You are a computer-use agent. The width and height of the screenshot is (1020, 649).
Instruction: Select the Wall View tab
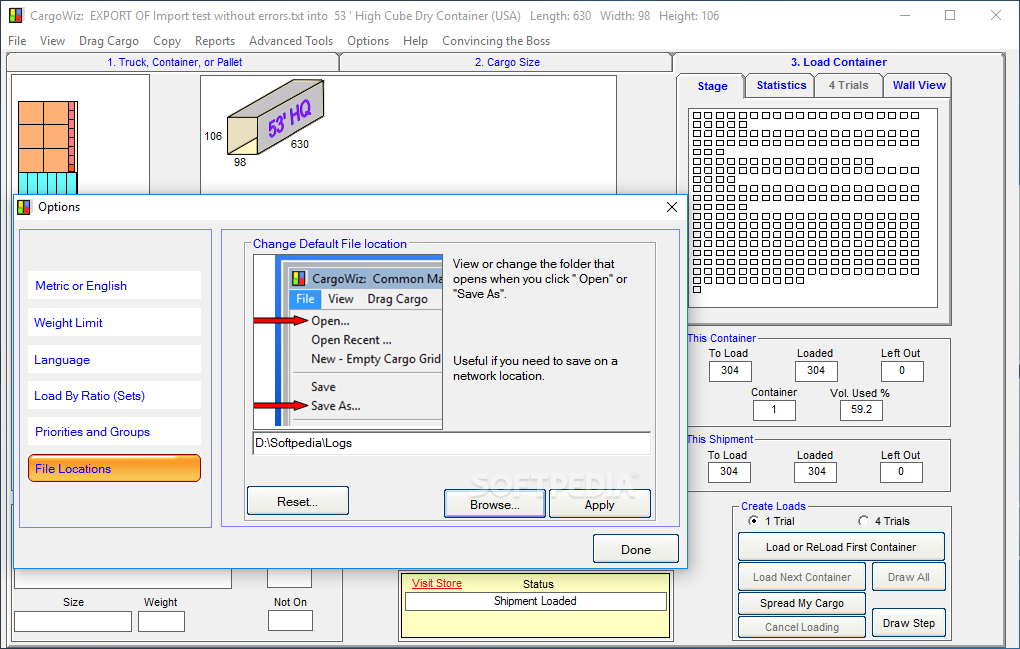click(x=919, y=85)
